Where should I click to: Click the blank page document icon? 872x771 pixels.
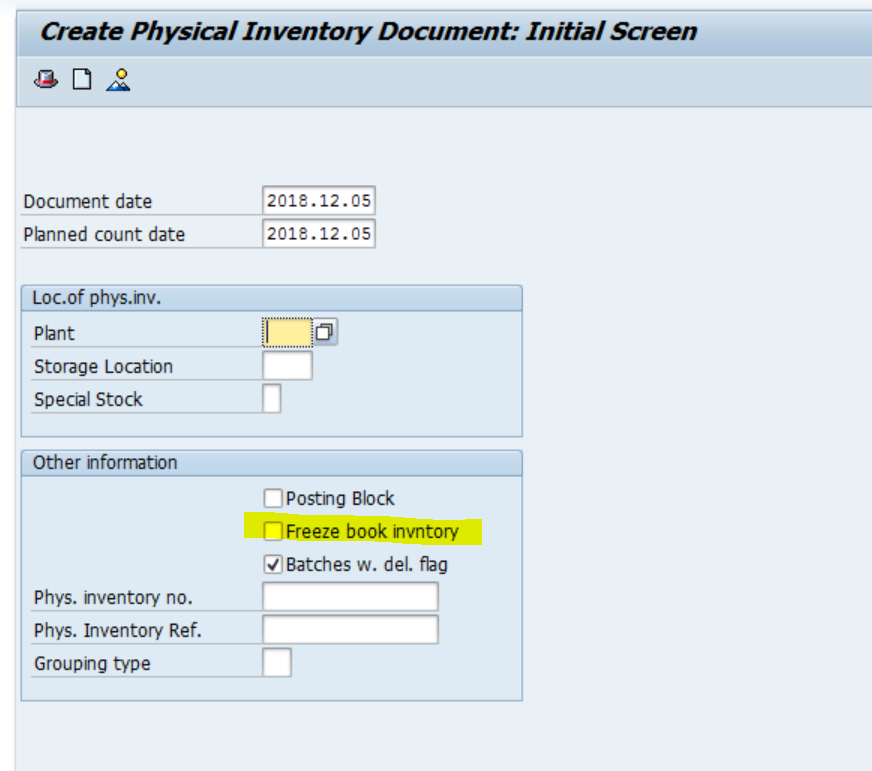[82, 80]
